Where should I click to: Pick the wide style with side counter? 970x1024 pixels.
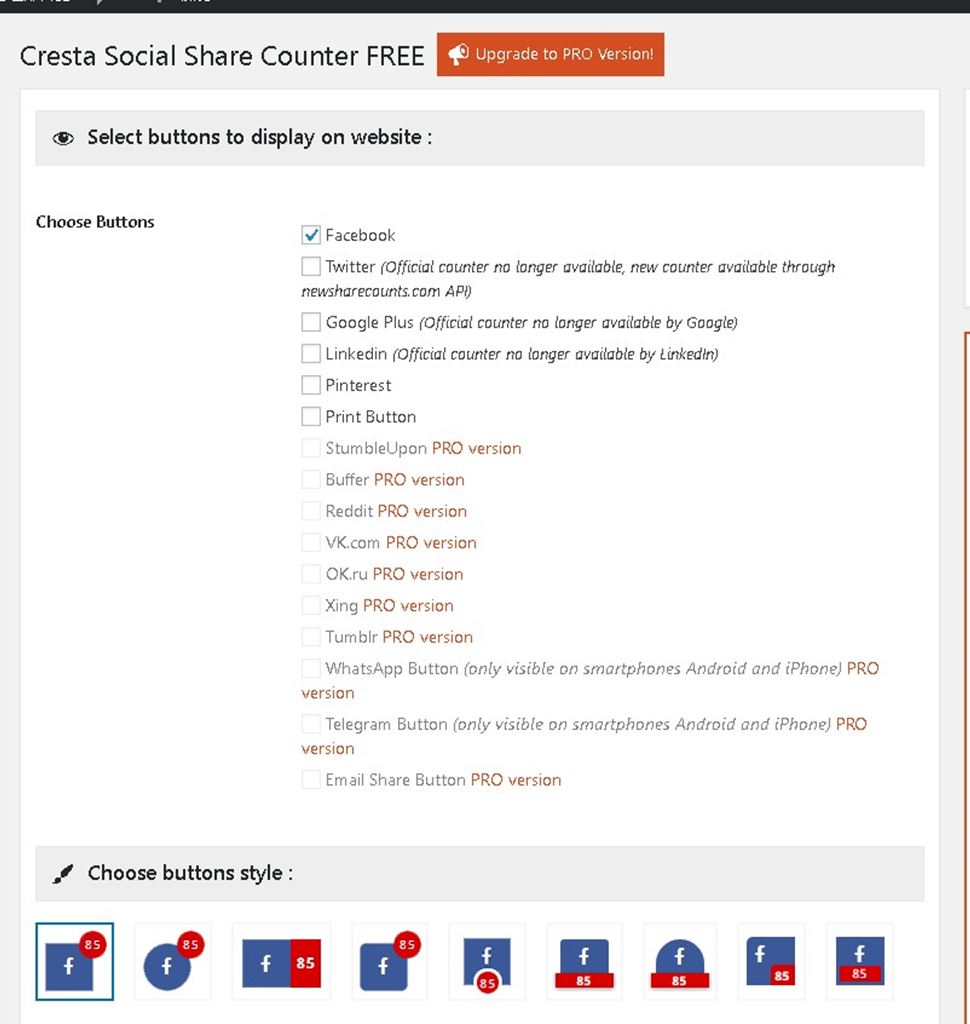(281, 962)
